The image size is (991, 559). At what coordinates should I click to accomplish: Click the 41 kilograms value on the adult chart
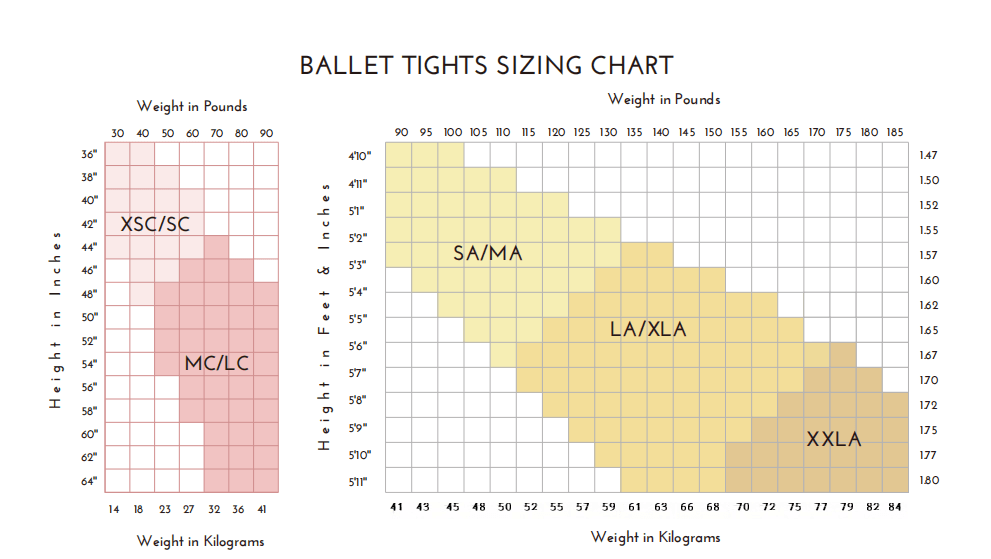point(396,507)
